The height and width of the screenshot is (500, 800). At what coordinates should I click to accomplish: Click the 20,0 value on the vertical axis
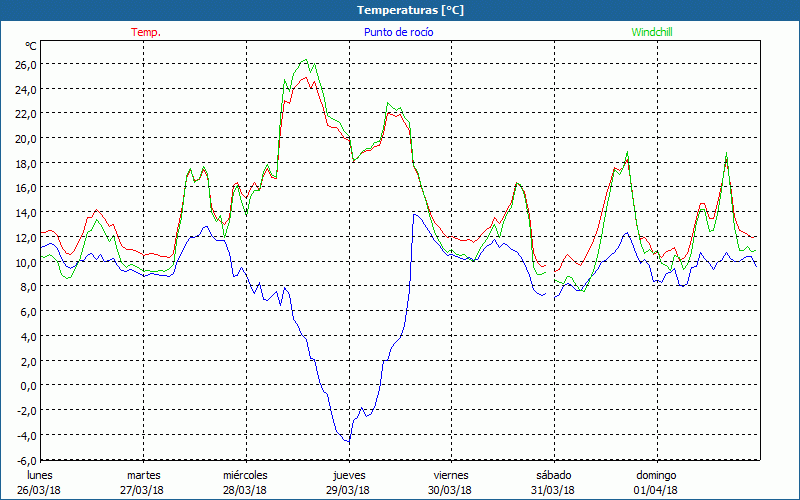click(x=25, y=138)
